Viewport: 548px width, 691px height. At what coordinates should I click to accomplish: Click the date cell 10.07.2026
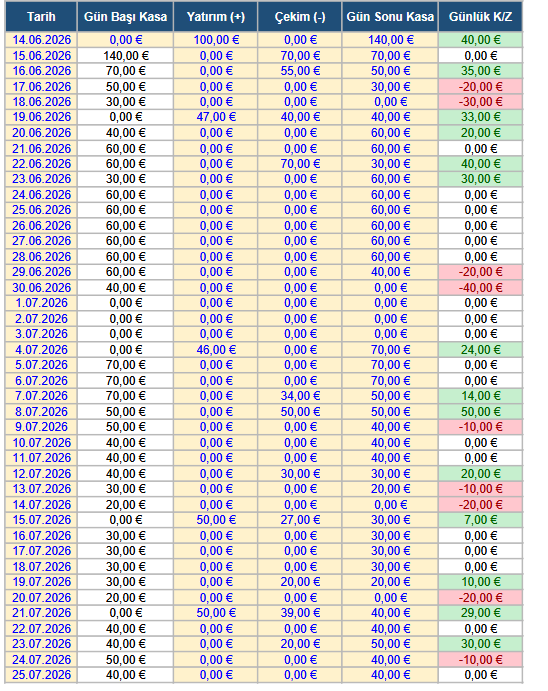(41, 443)
